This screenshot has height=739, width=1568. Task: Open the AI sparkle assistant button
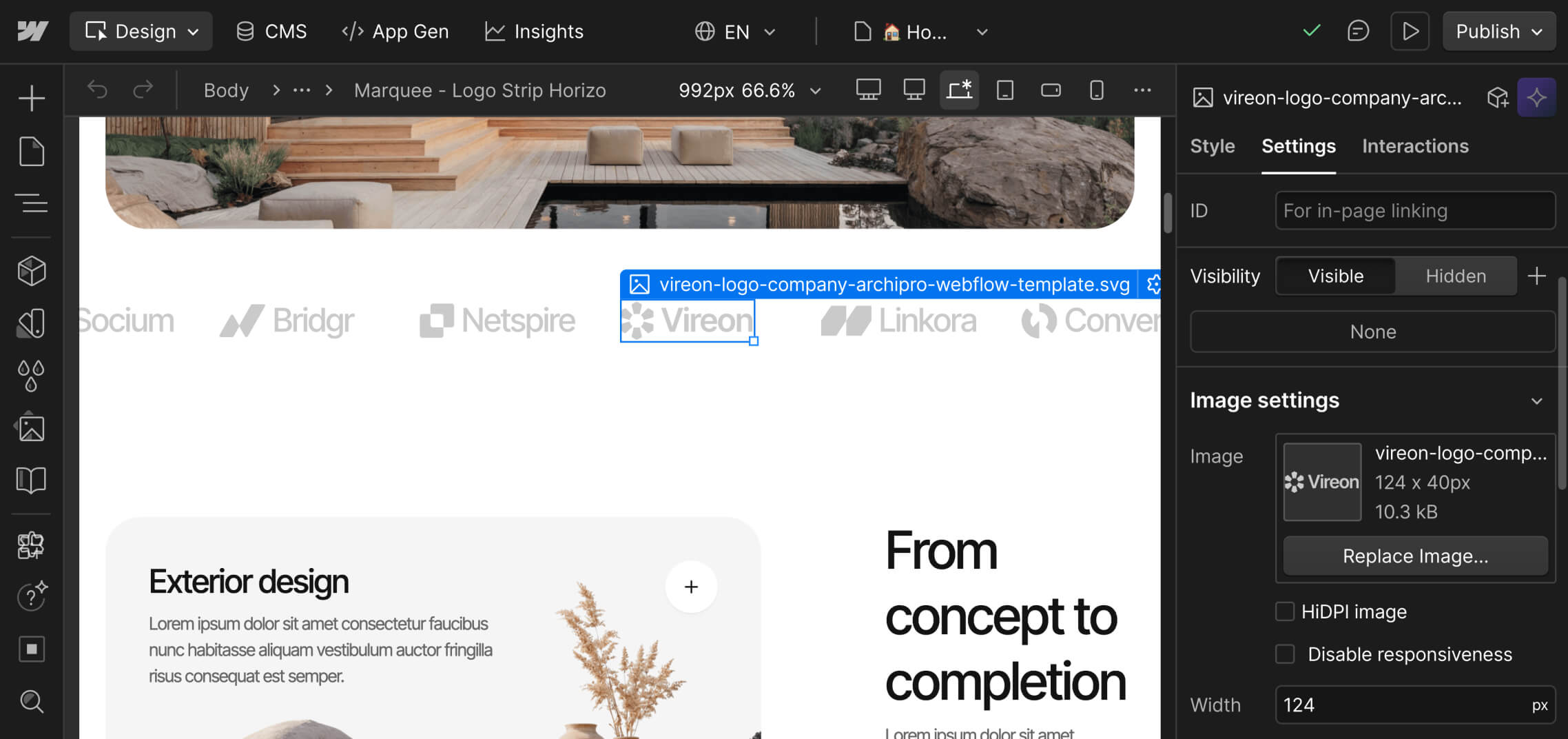point(1536,97)
